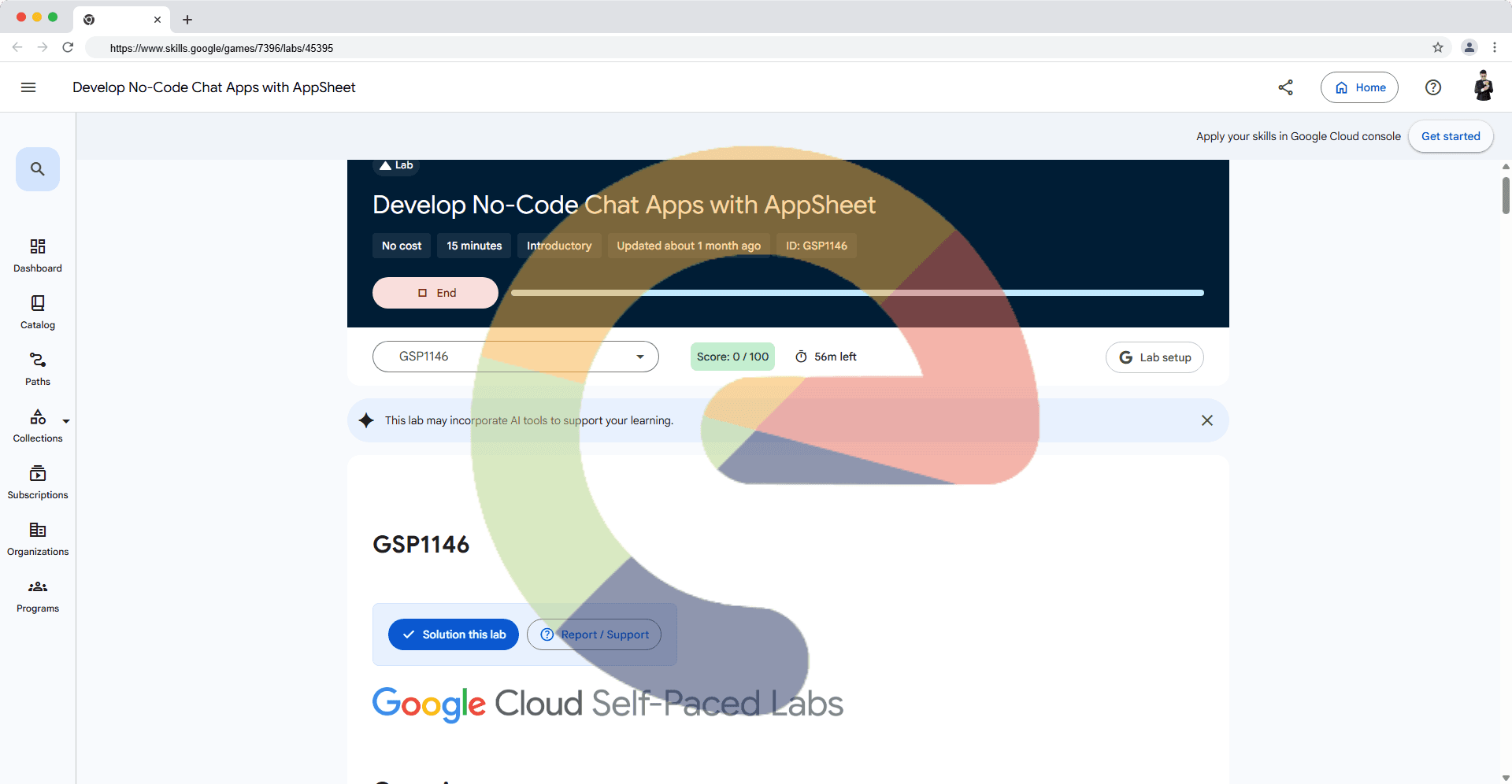Image resolution: width=1512 pixels, height=784 pixels.
Task: Click the page title in header bar
Action: (x=214, y=87)
